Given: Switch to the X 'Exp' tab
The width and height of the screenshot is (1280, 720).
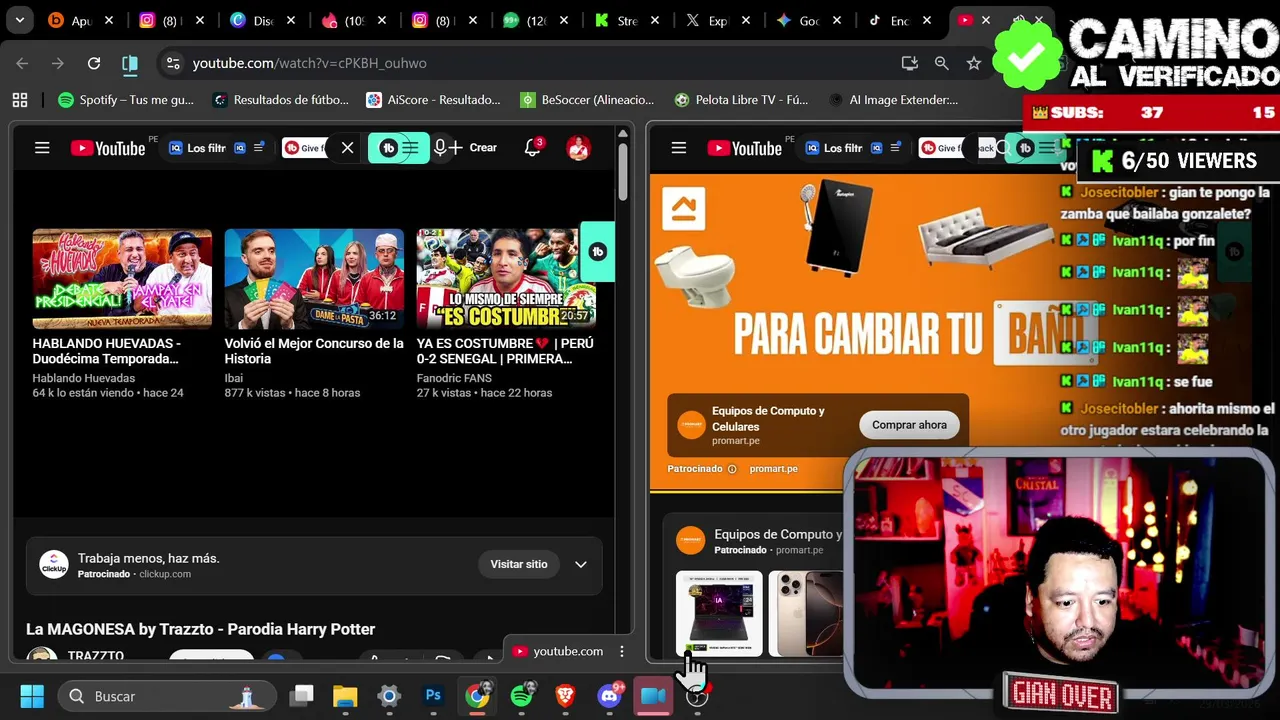Looking at the screenshot, I should (717, 20).
